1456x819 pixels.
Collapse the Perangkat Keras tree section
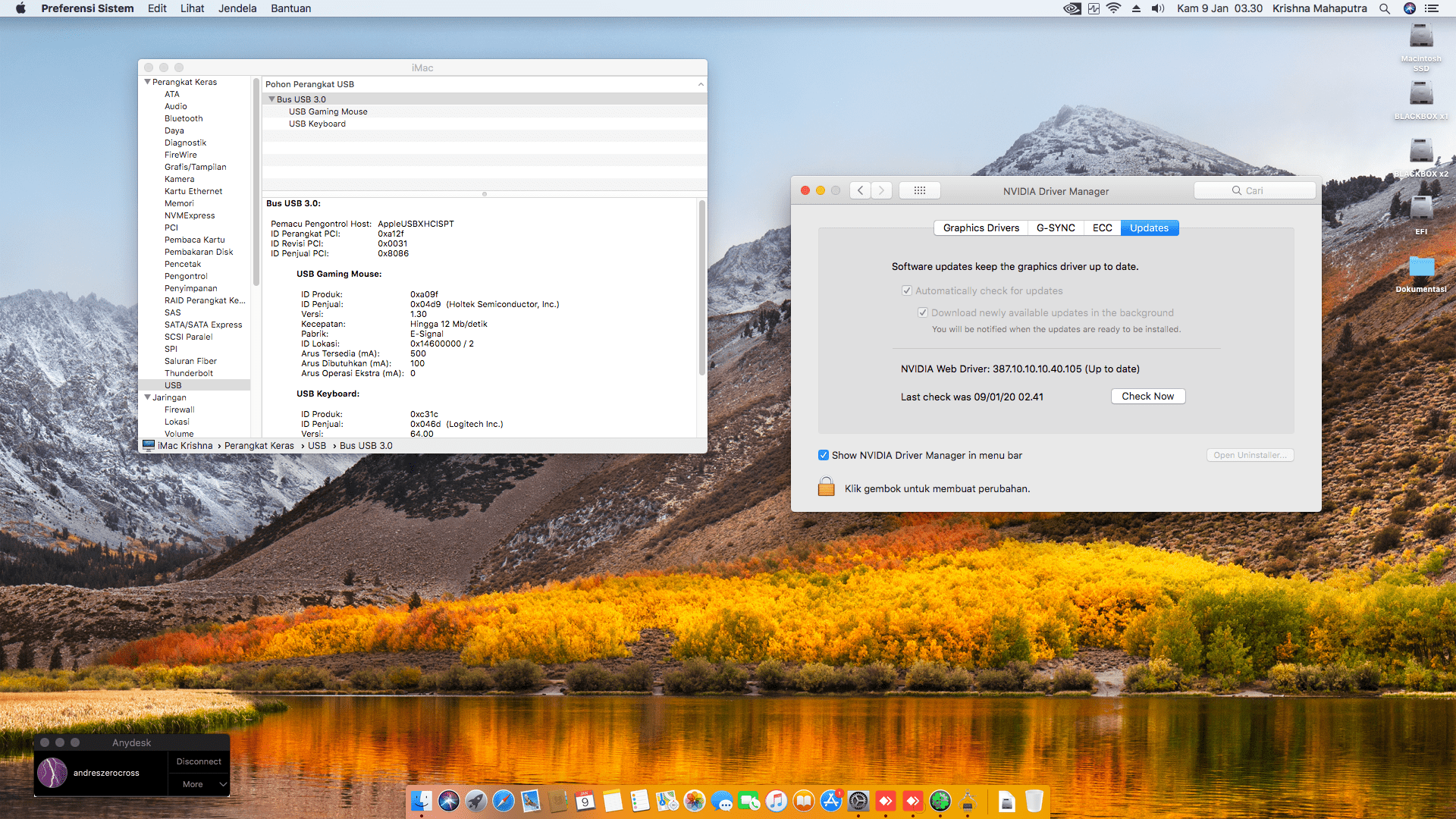click(147, 82)
